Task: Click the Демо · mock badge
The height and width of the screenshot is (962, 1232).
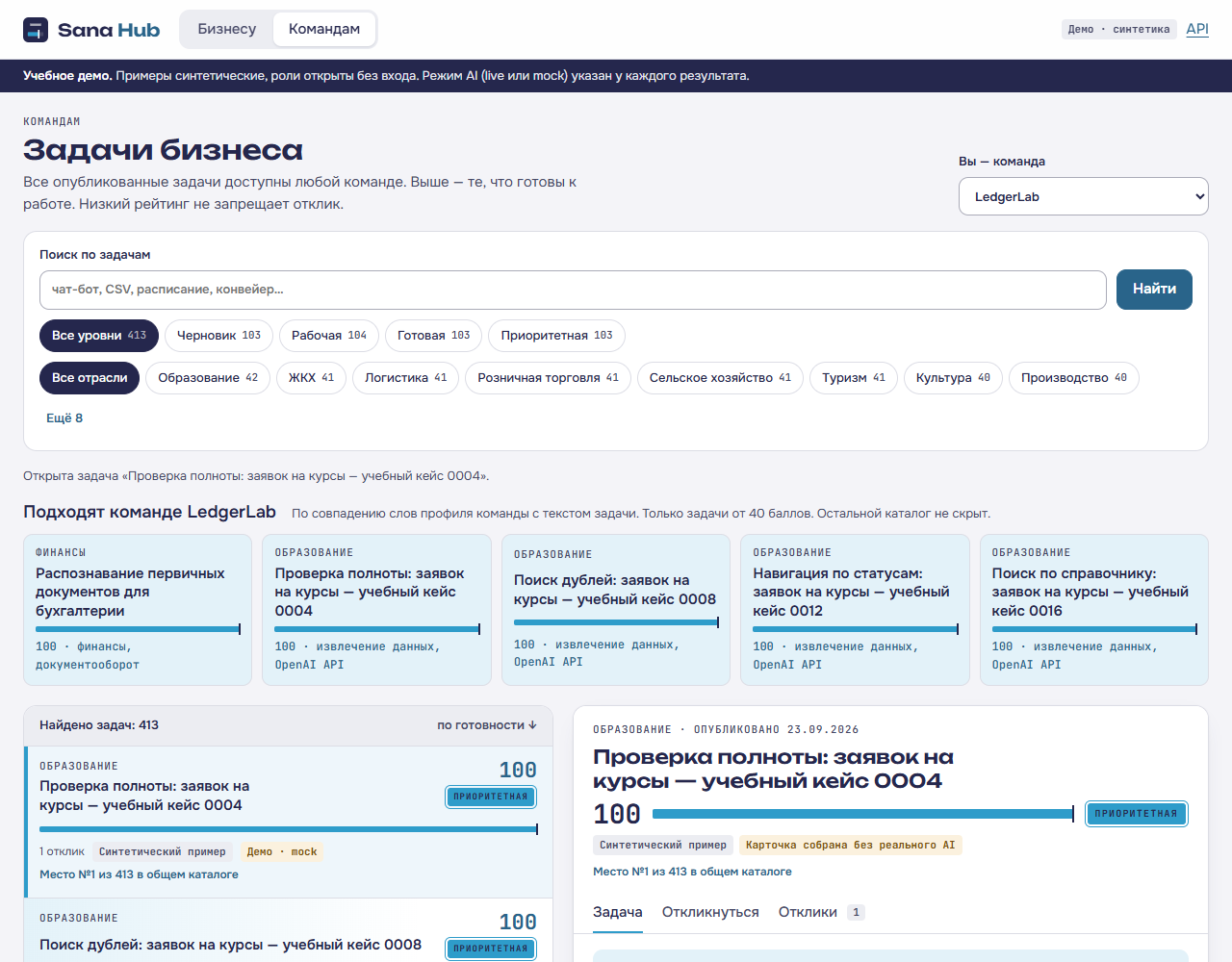Action: coord(282,851)
